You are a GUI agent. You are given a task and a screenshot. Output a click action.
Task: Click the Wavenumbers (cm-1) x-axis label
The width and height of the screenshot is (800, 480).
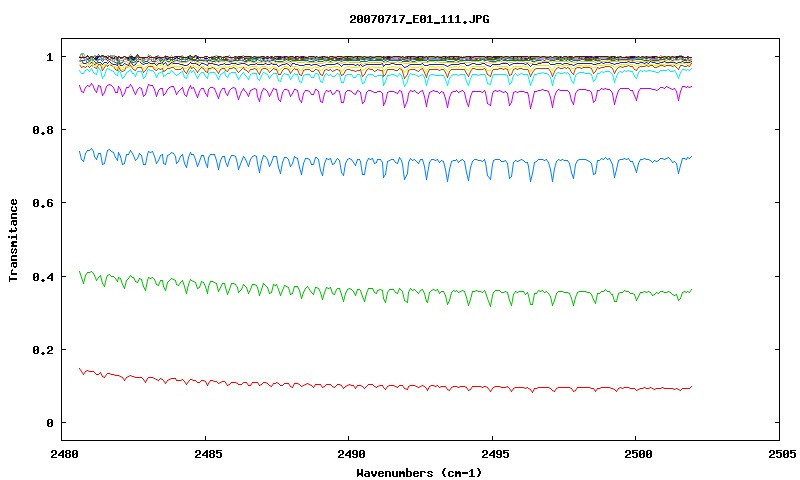coord(419,473)
